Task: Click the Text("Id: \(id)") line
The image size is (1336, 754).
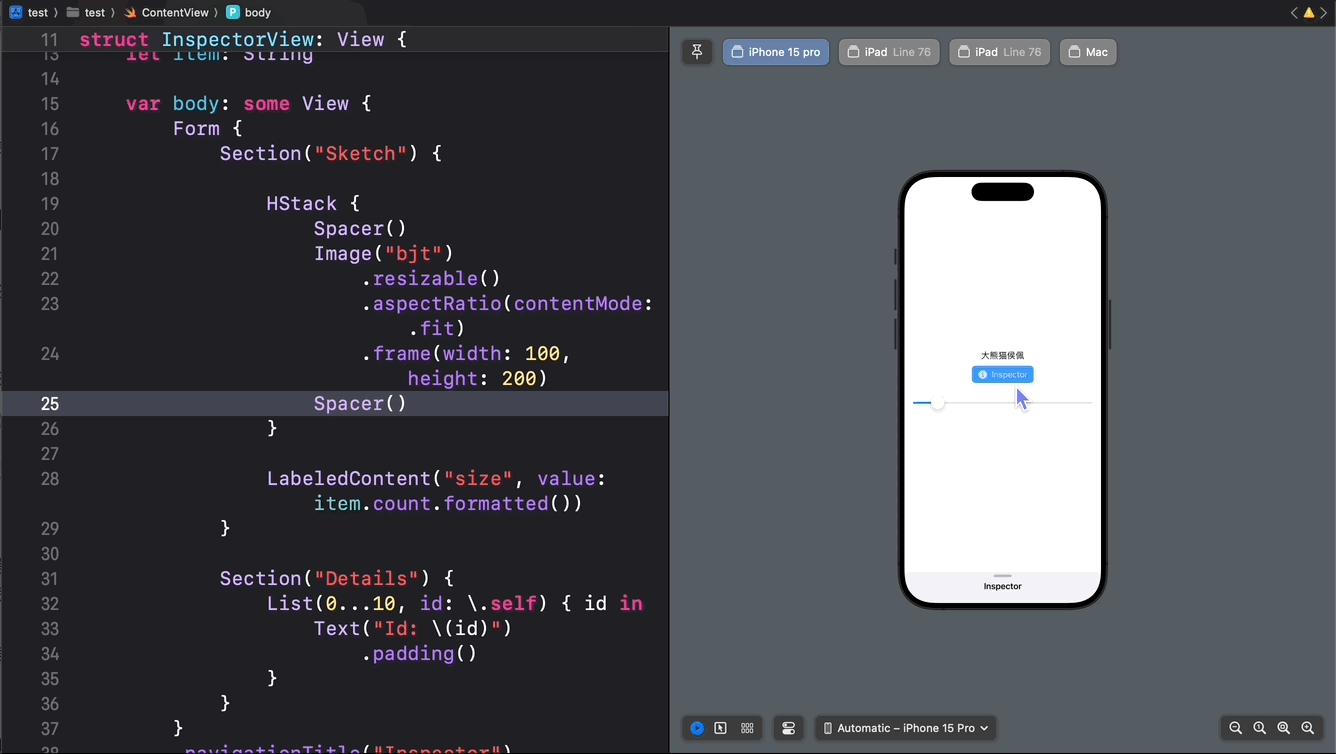Action: tap(413, 628)
